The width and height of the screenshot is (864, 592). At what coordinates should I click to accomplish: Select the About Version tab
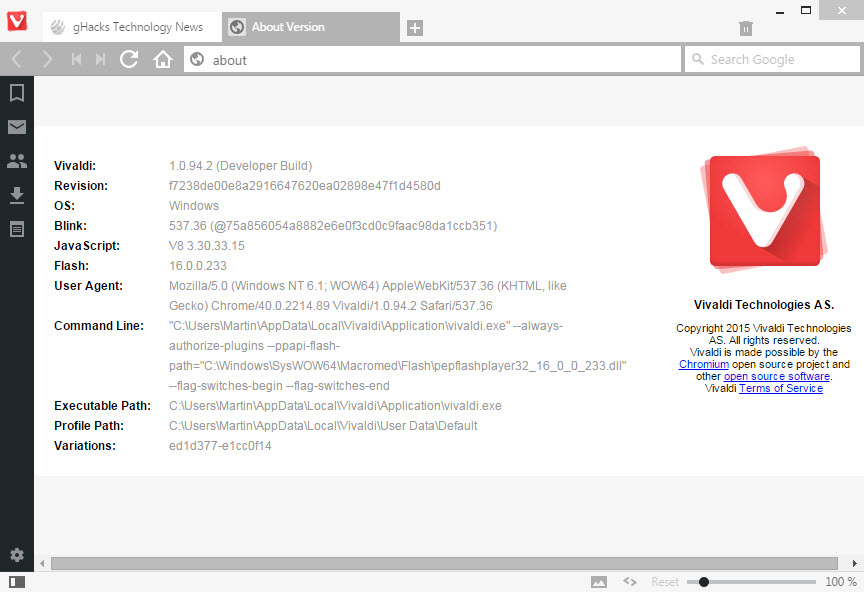[x=311, y=27]
